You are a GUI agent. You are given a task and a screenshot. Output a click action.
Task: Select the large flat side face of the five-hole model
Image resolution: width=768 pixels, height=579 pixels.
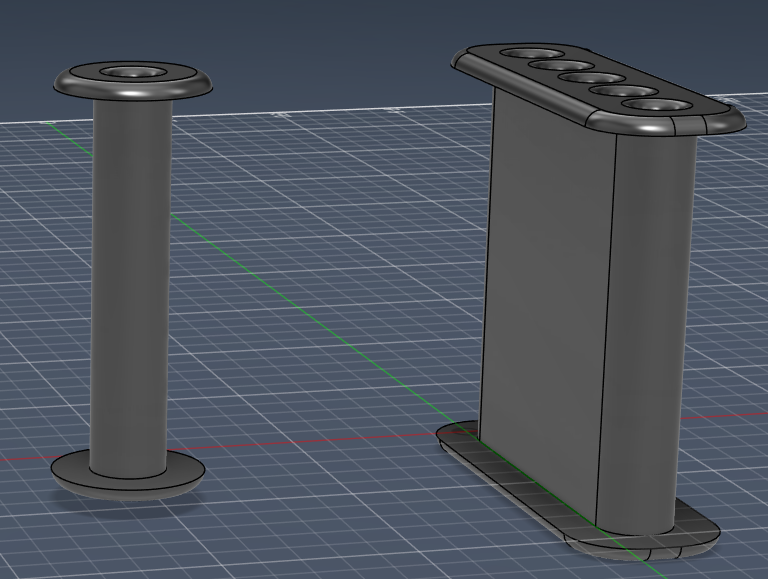[x=546, y=304]
